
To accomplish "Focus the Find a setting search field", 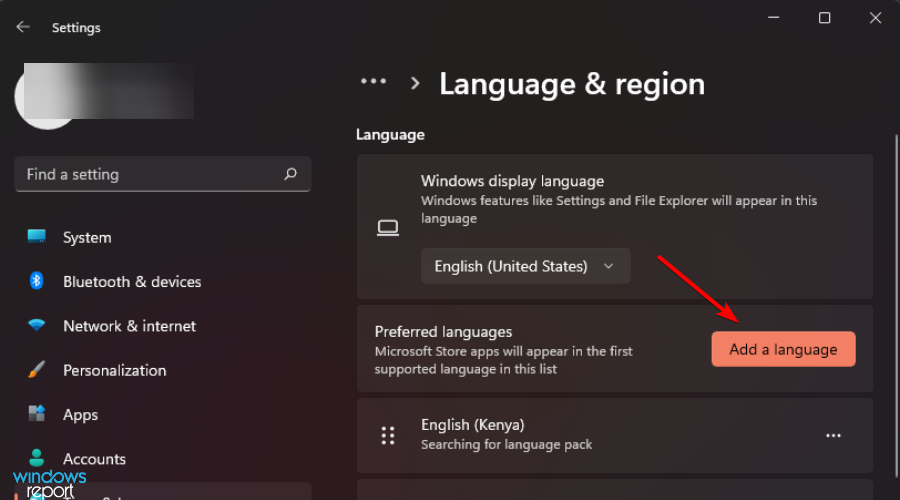I will [x=150, y=174].
